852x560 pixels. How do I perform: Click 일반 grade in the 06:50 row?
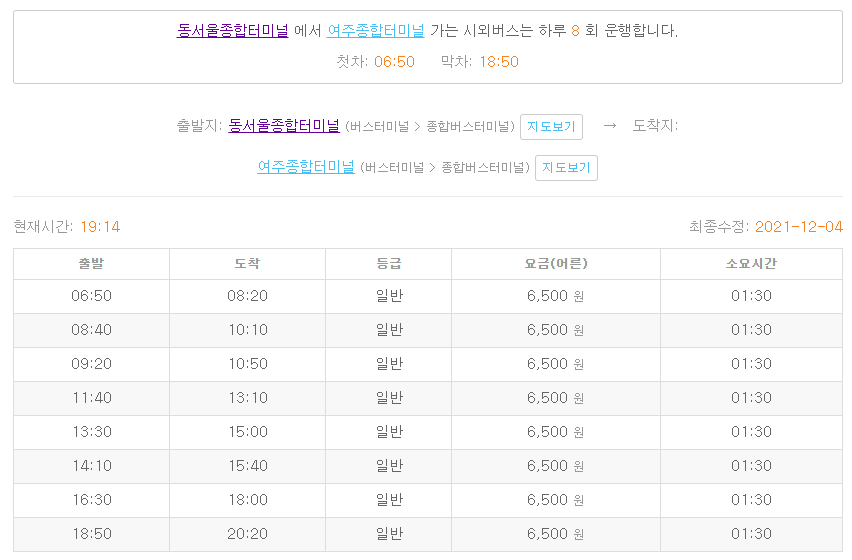pos(389,296)
